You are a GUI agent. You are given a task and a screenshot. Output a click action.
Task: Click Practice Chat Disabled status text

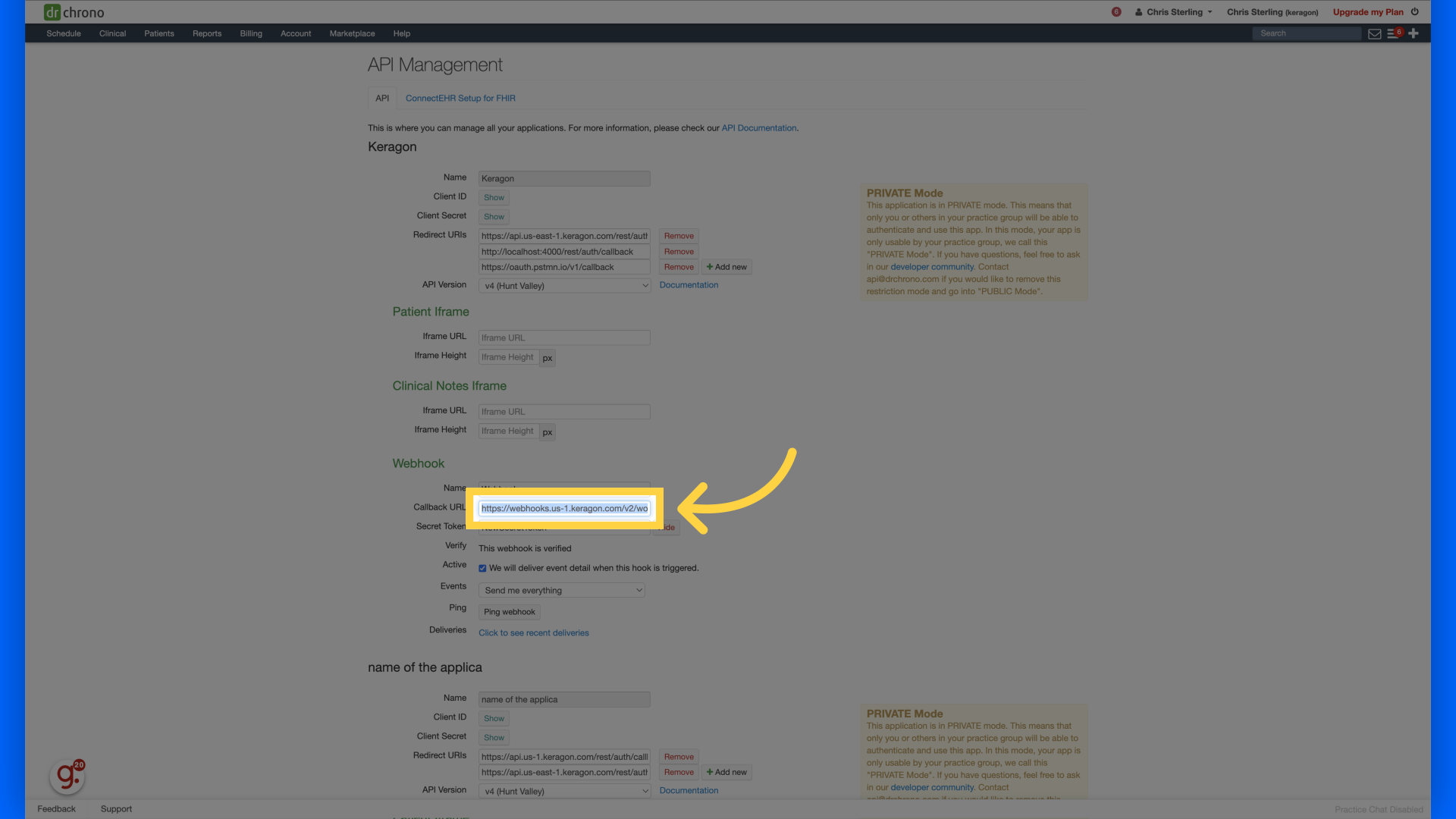pos(1379,810)
